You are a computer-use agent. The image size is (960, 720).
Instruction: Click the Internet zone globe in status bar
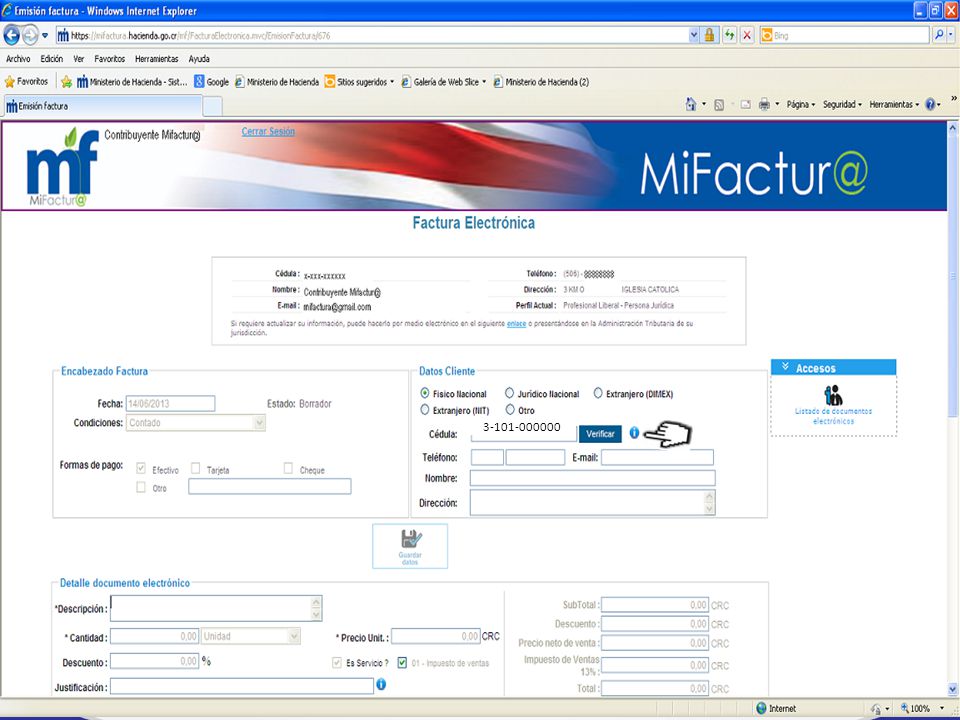point(761,708)
